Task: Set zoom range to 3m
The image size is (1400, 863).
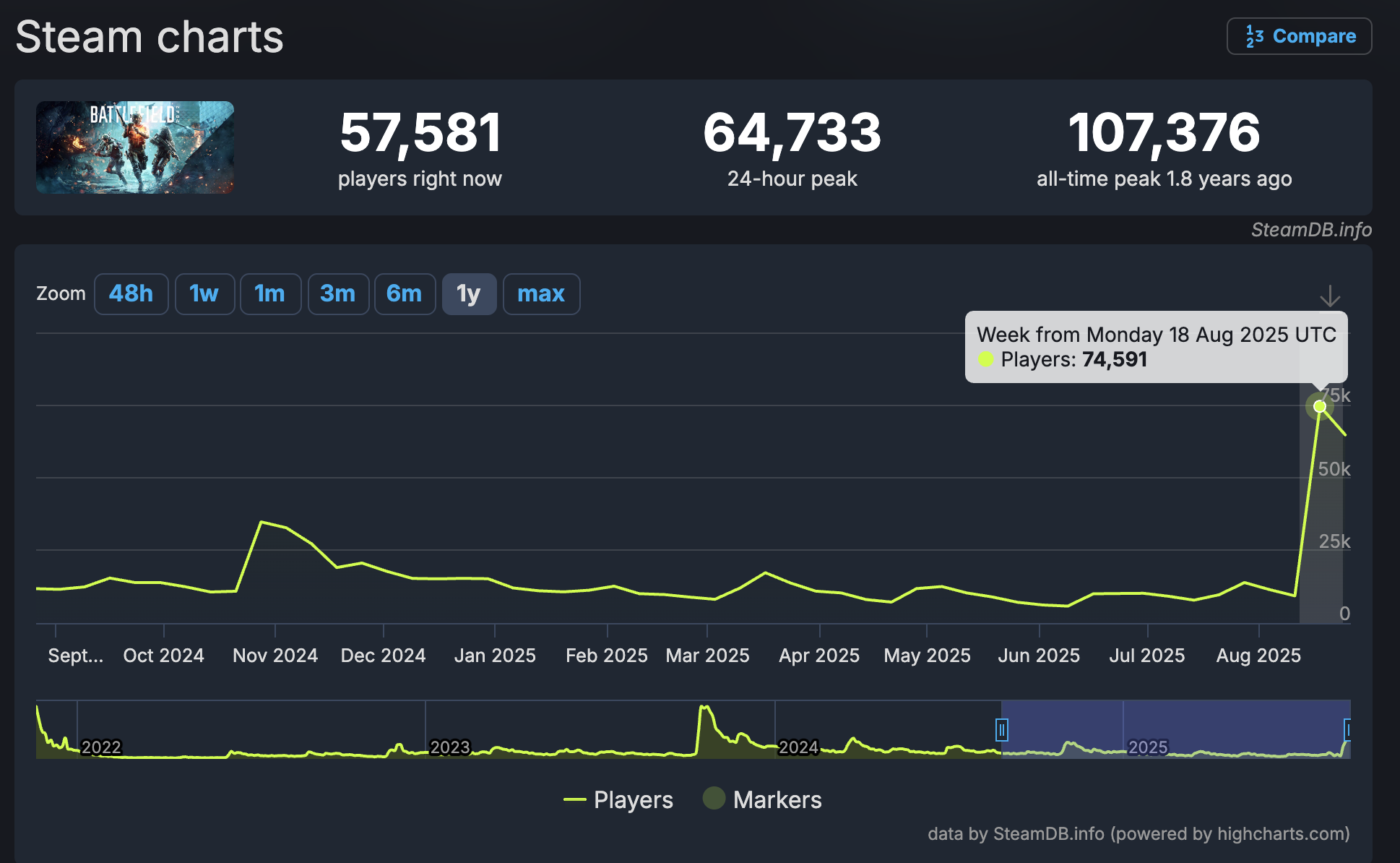Action: click(338, 293)
